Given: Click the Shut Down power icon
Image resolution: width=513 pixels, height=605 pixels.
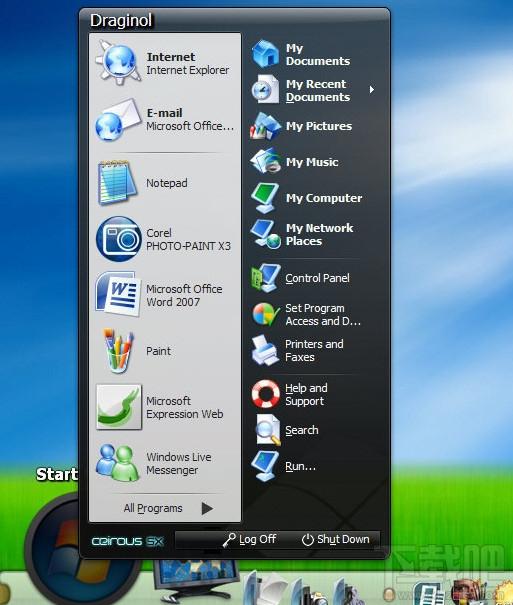Looking at the screenshot, I should pos(307,540).
